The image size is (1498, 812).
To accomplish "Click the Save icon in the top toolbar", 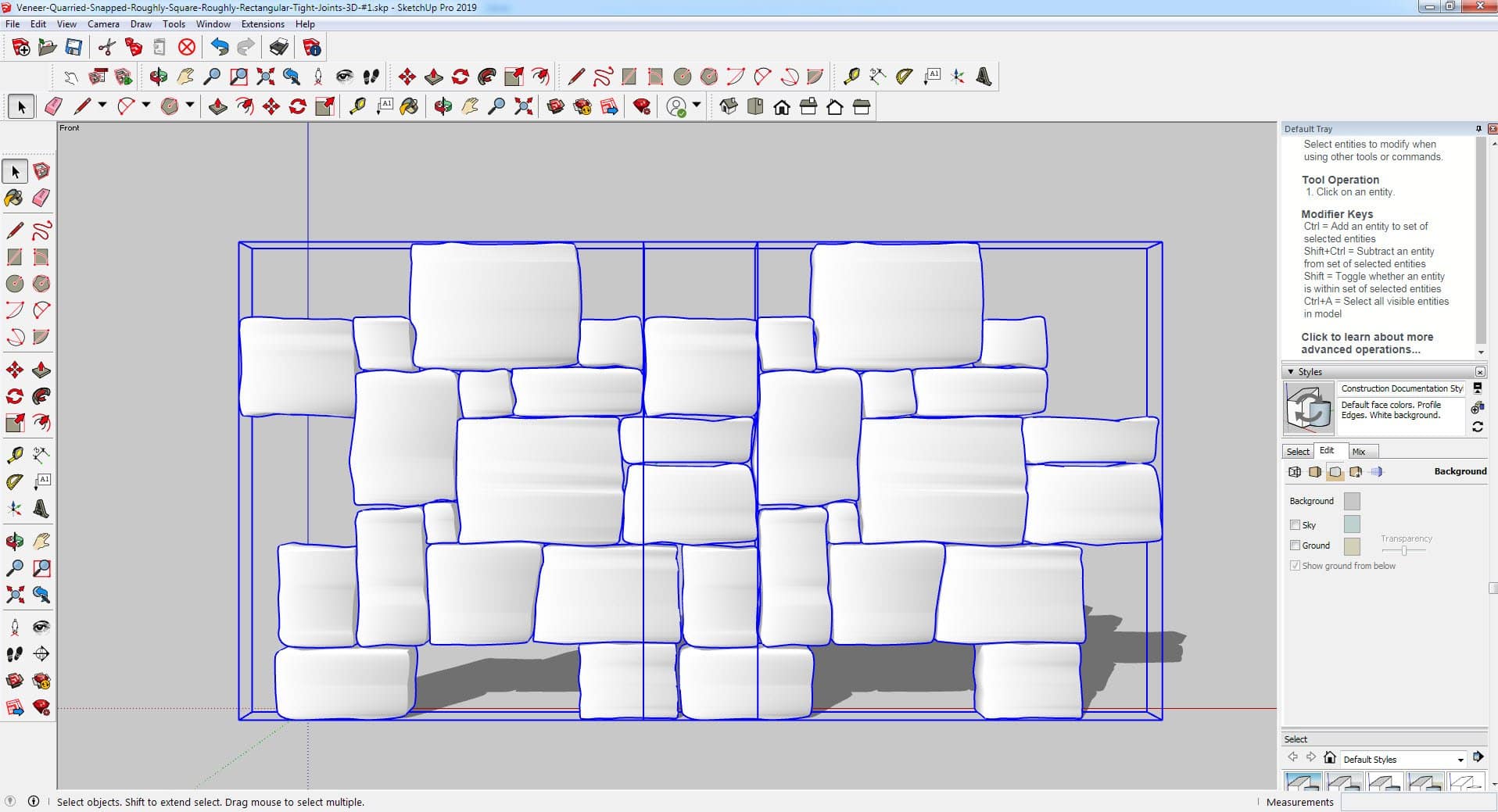I will tap(73, 48).
